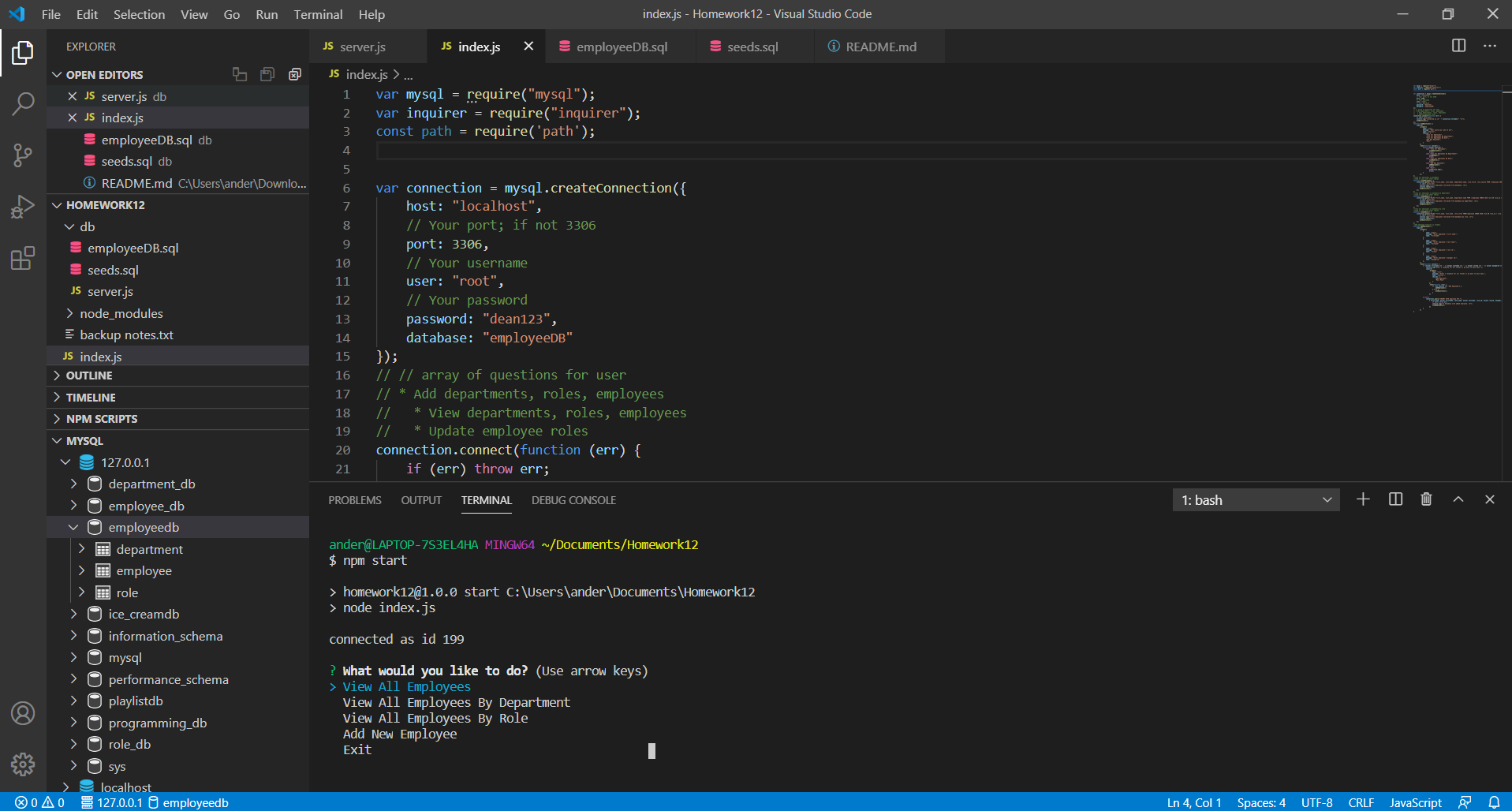Open the '1: bash' terminal dropdown
This screenshot has width=1512, height=811.
[x=1256, y=499]
